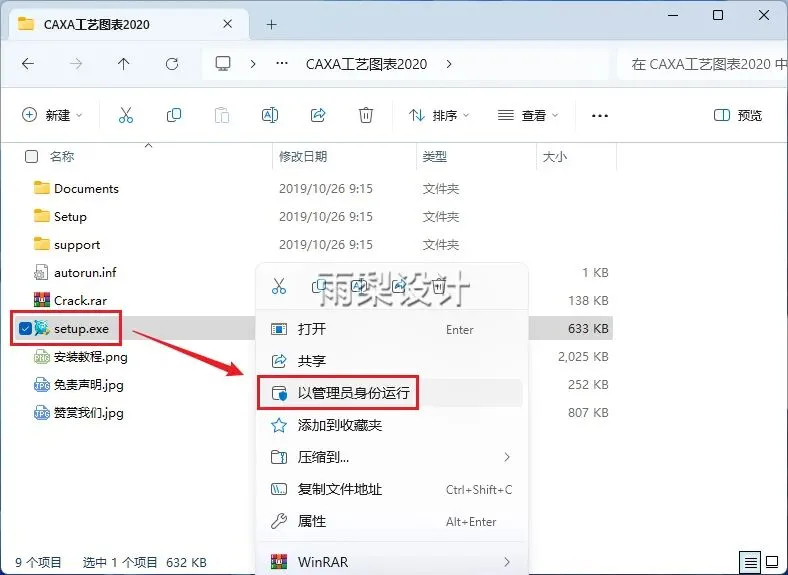Image resolution: width=788 pixels, height=575 pixels.
Task: Click the search box for CAXA工艺图表2020
Action: (x=703, y=64)
